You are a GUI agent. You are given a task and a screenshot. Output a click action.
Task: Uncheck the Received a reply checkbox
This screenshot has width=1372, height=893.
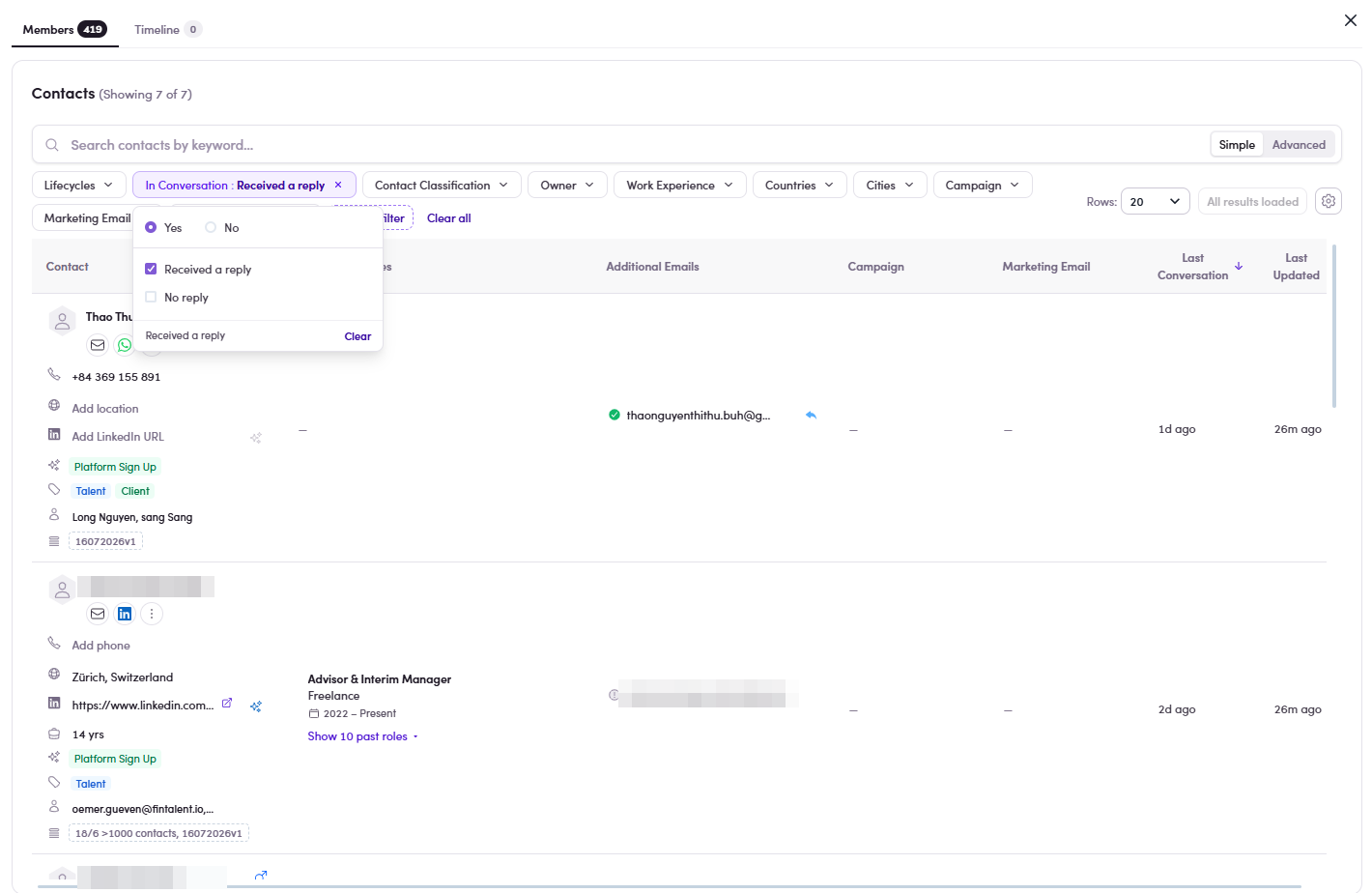click(151, 269)
